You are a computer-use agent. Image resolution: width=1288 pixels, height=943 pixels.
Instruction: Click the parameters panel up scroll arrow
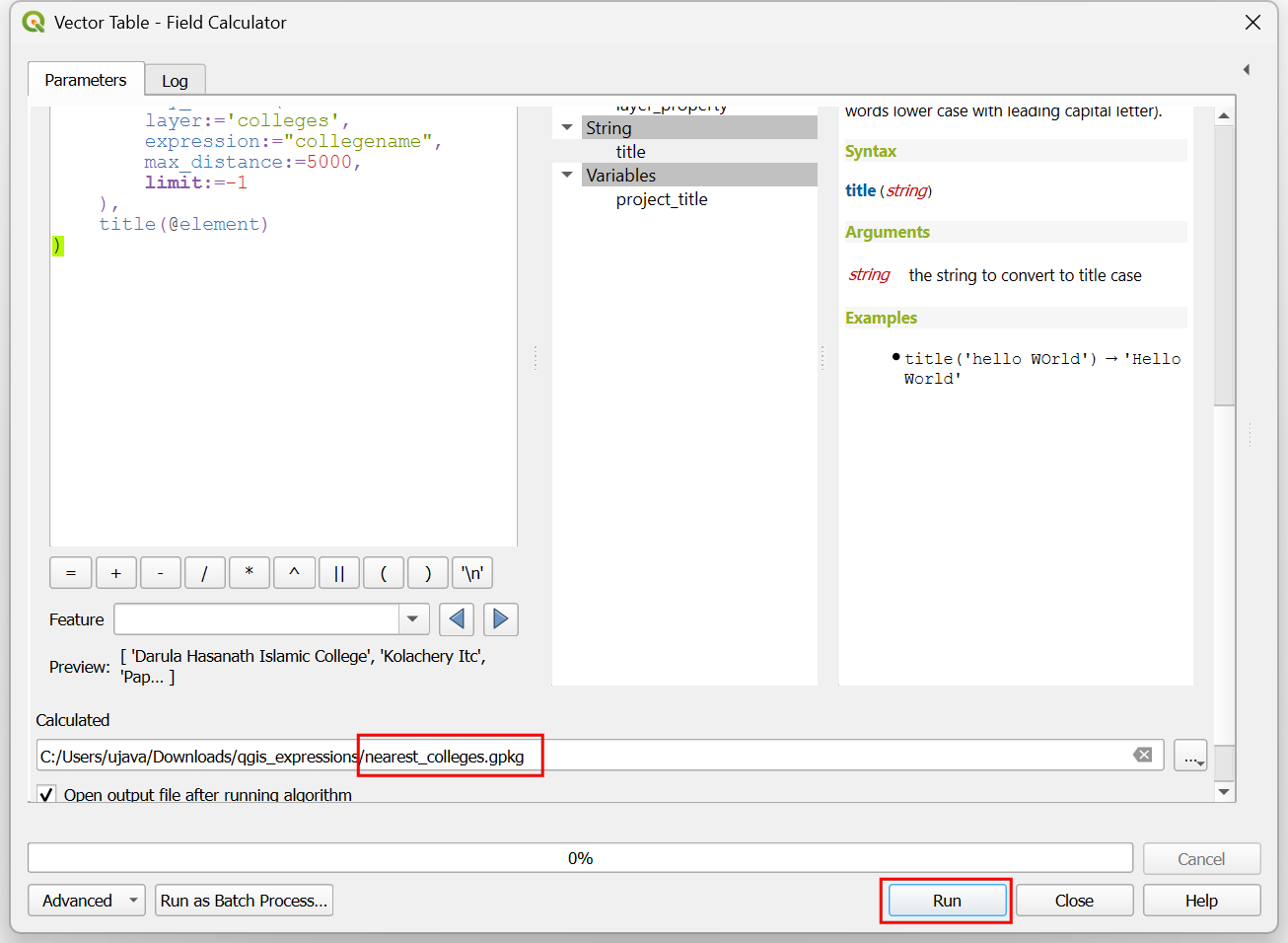pos(1224,115)
